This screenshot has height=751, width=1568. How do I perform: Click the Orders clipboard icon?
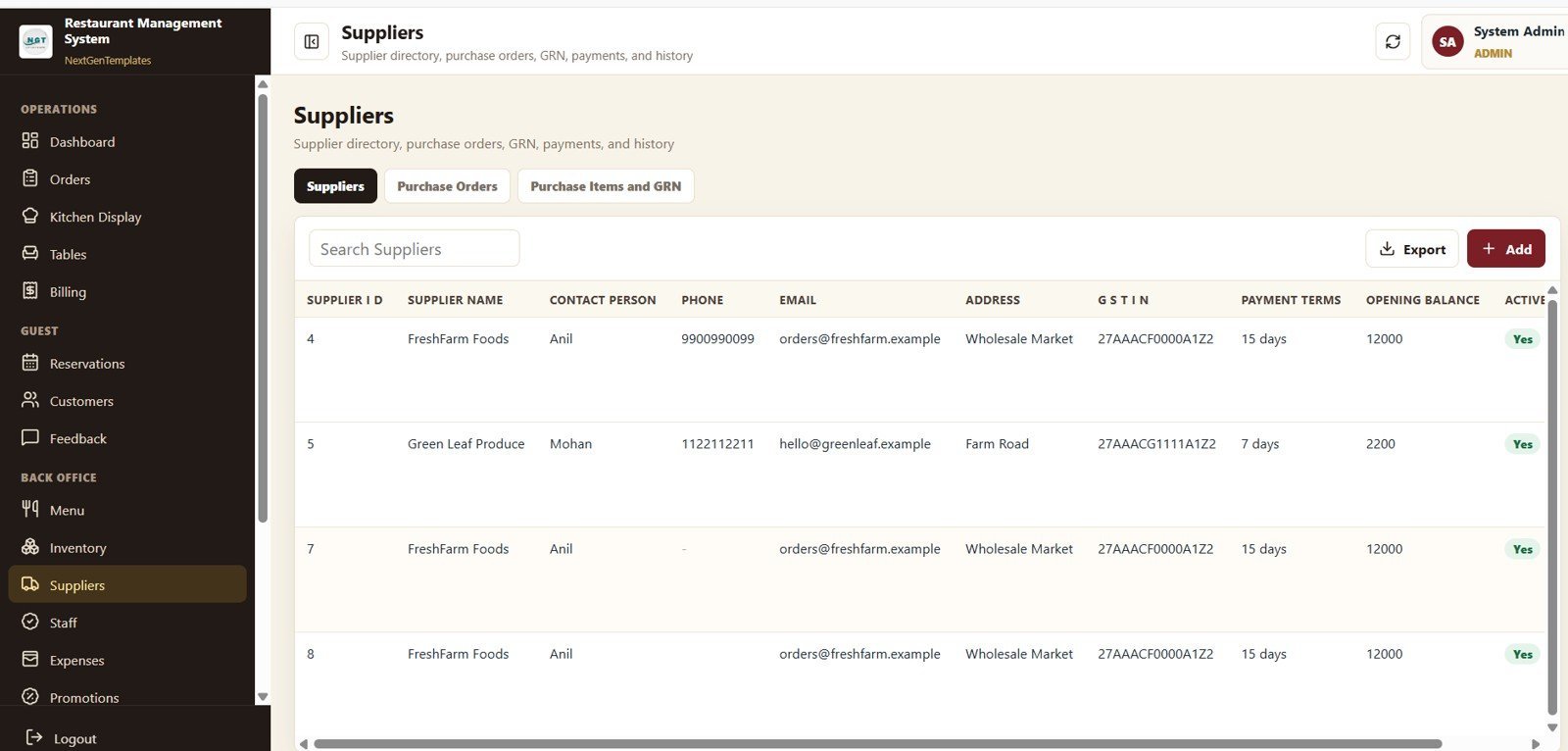click(30, 178)
